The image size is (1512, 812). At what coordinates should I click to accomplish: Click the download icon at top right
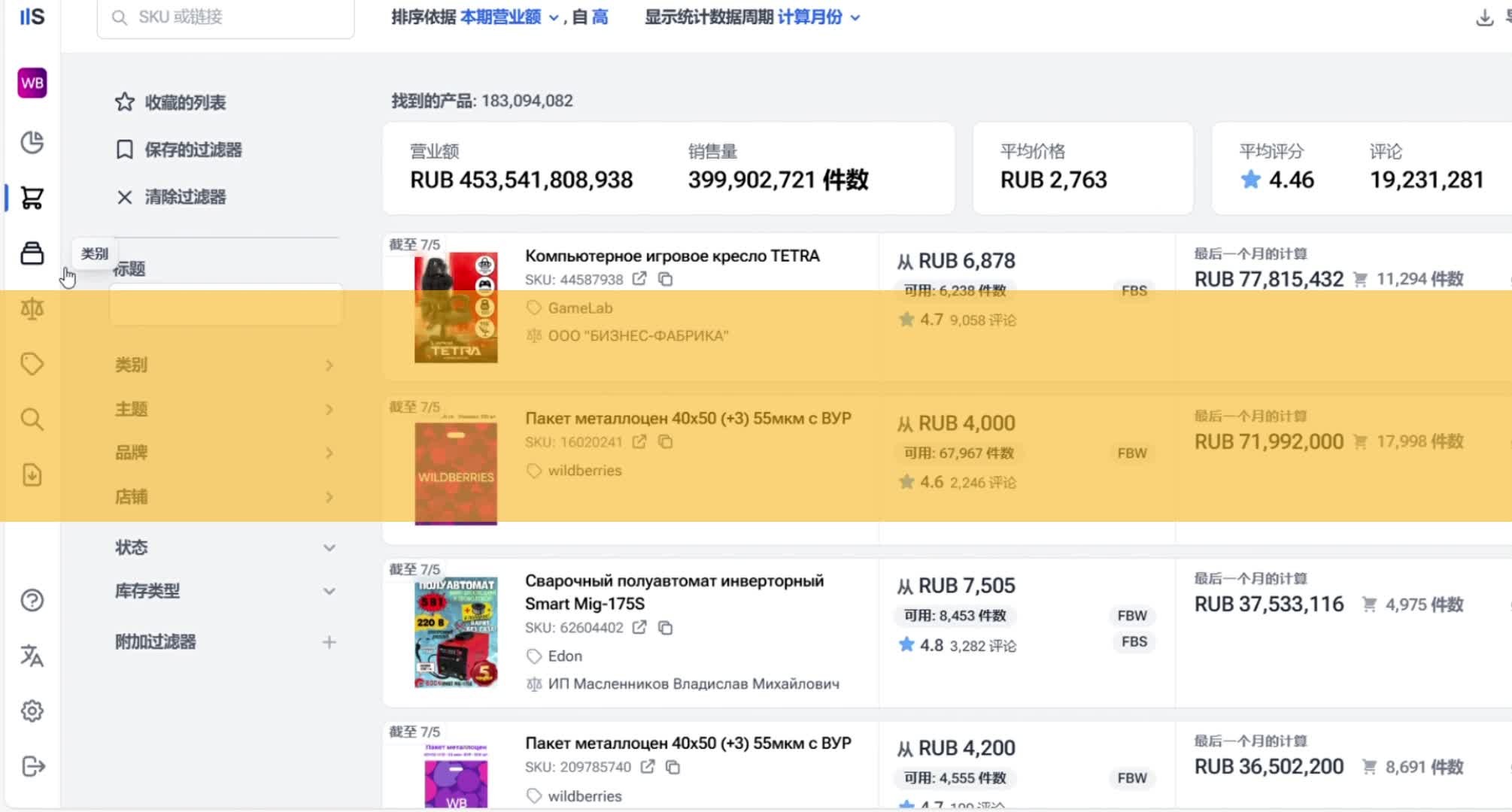[x=1484, y=17]
